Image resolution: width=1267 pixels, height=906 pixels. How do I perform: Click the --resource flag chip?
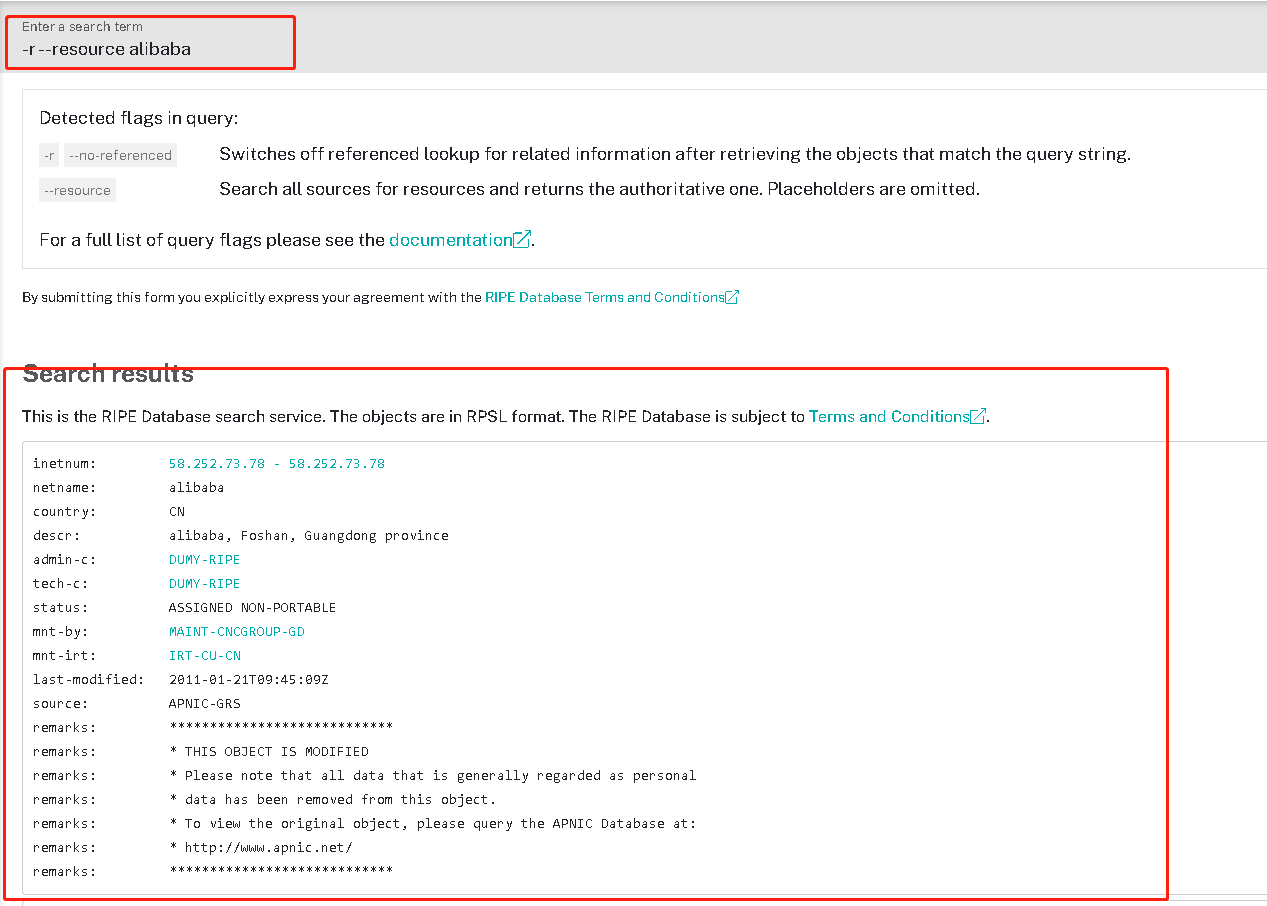(x=77, y=190)
